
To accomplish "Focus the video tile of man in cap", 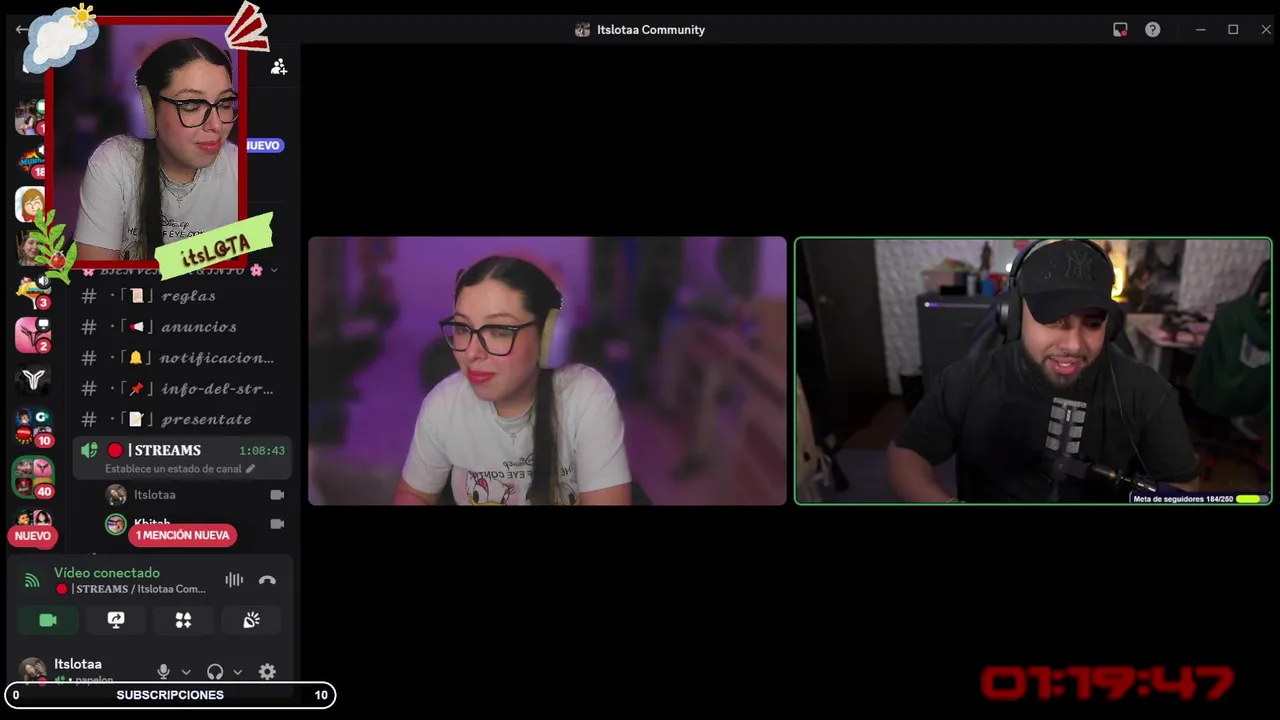I will pyautogui.click(x=1033, y=371).
